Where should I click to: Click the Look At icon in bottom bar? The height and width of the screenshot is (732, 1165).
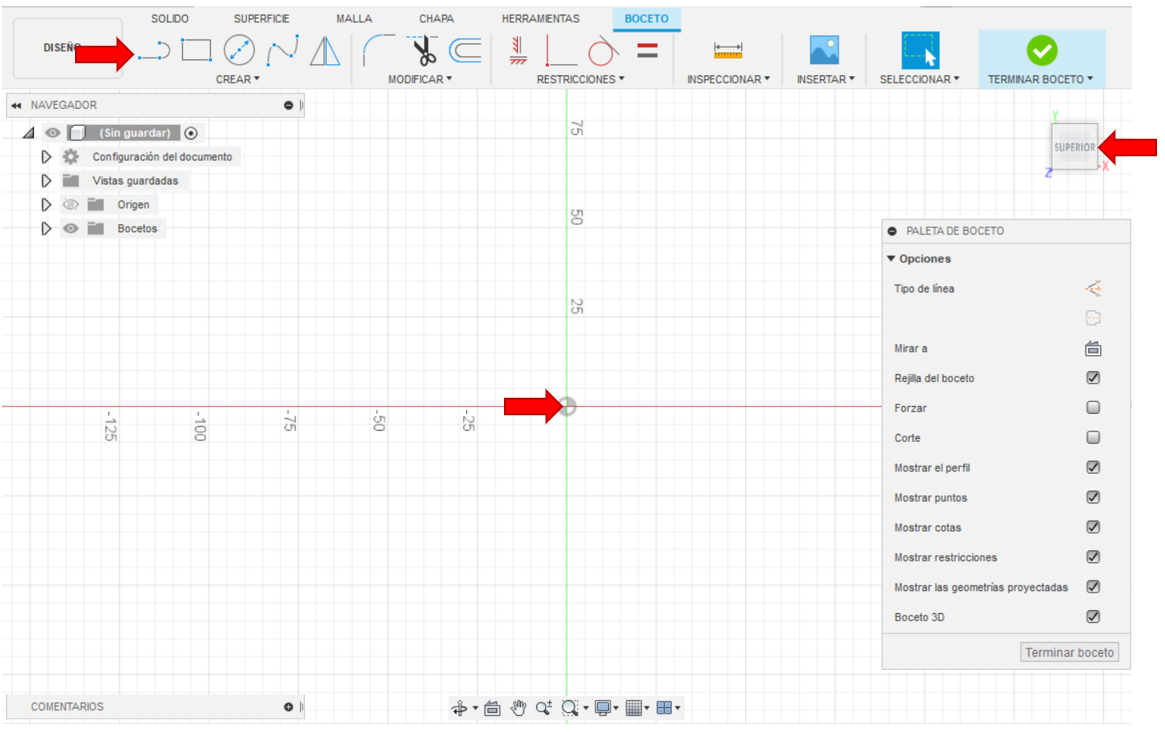pyautogui.click(x=492, y=708)
